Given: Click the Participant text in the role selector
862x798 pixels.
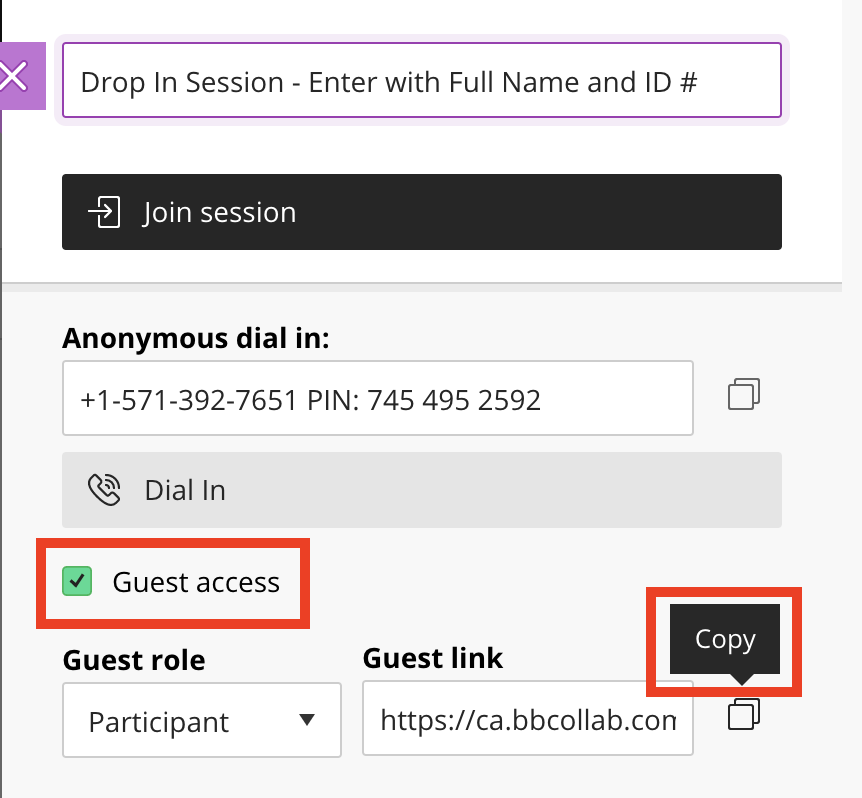Looking at the screenshot, I should click(159, 722).
